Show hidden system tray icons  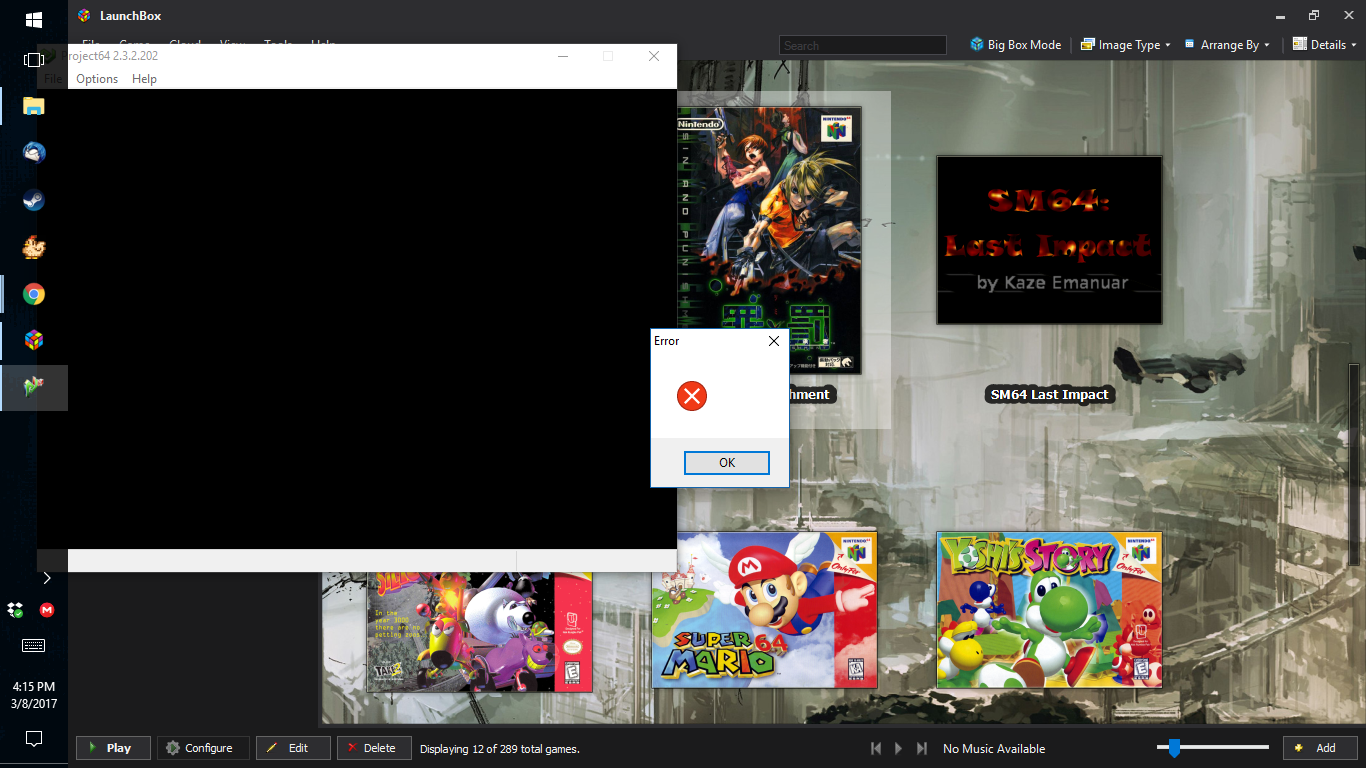coord(47,578)
